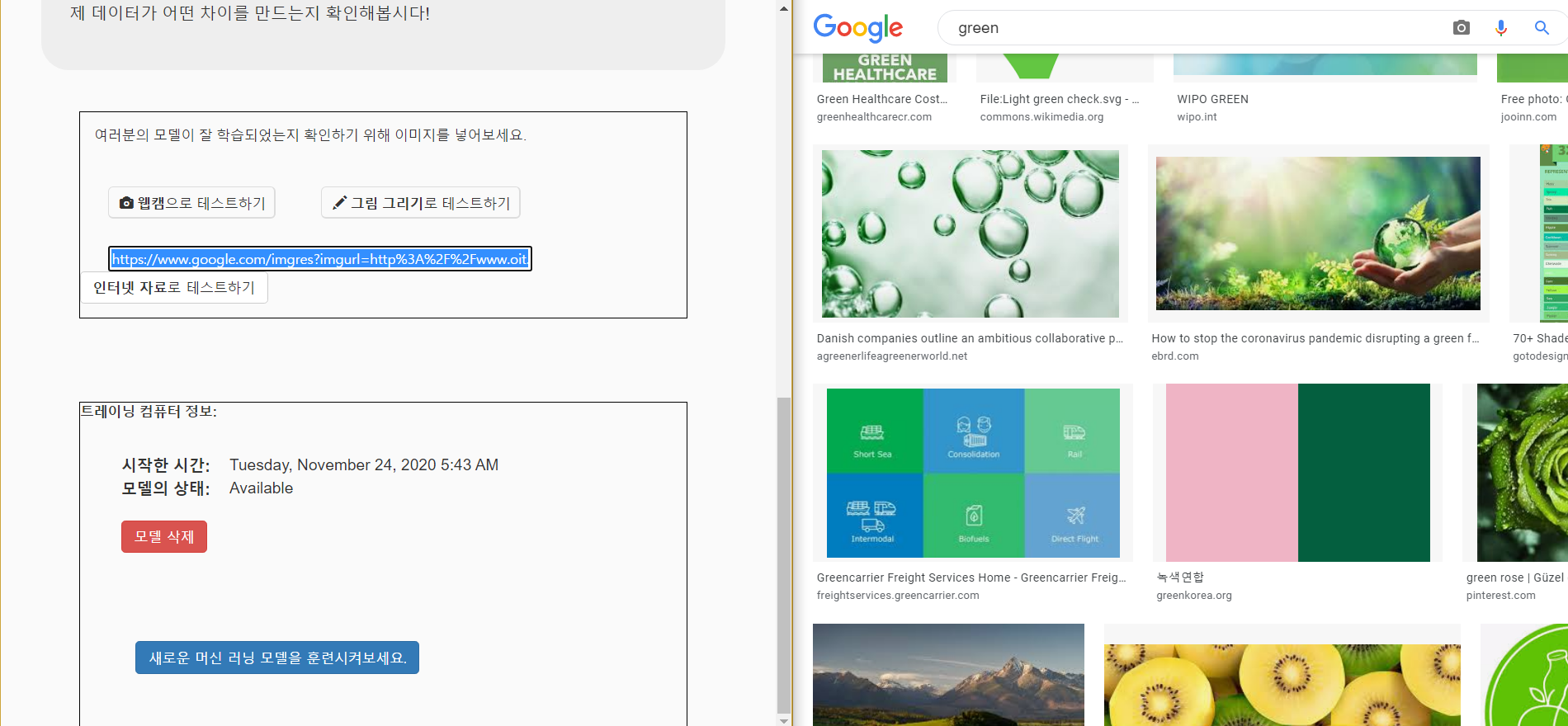Open the green water bubbles image

click(x=970, y=233)
